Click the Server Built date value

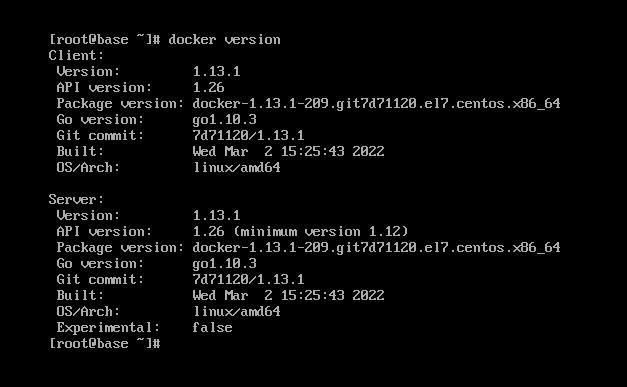click(x=288, y=295)
